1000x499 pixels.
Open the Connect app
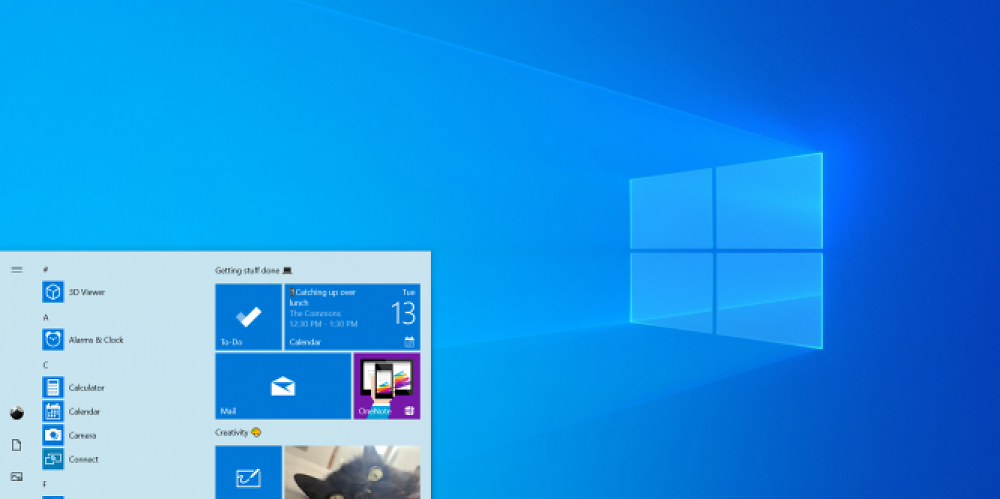click(x=70, y=459)
